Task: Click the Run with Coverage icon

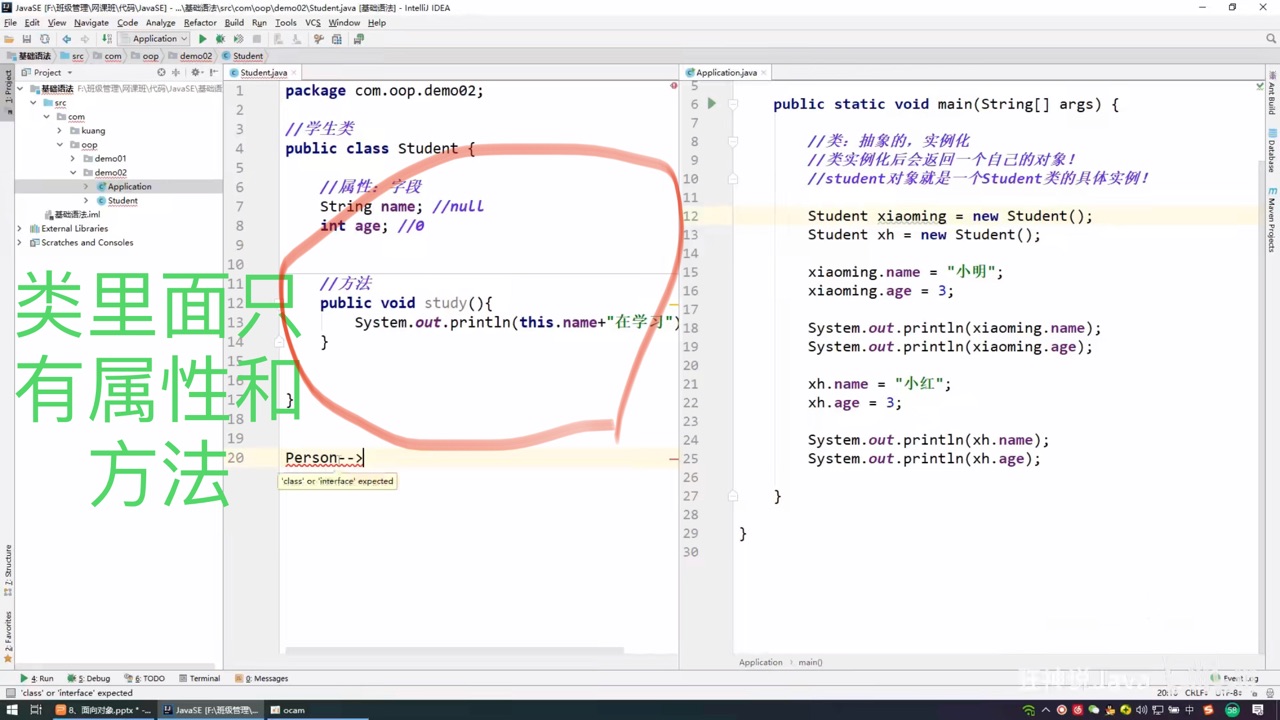Action: click(238, 39)
